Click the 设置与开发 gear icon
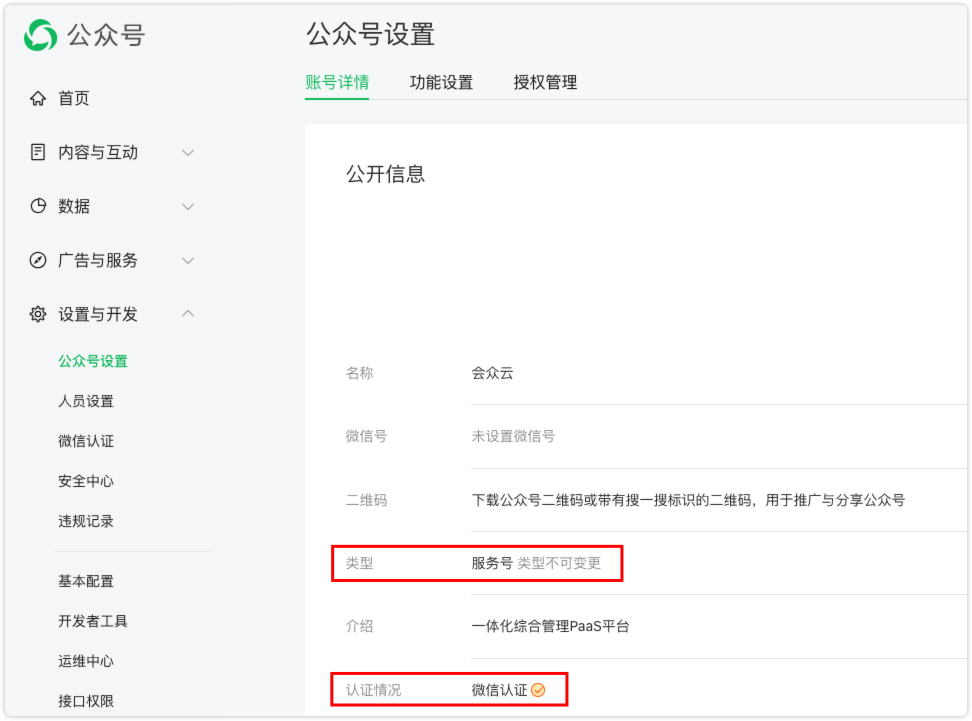Image resolution: width=972 pixels, height=721 pixels. 38,314
